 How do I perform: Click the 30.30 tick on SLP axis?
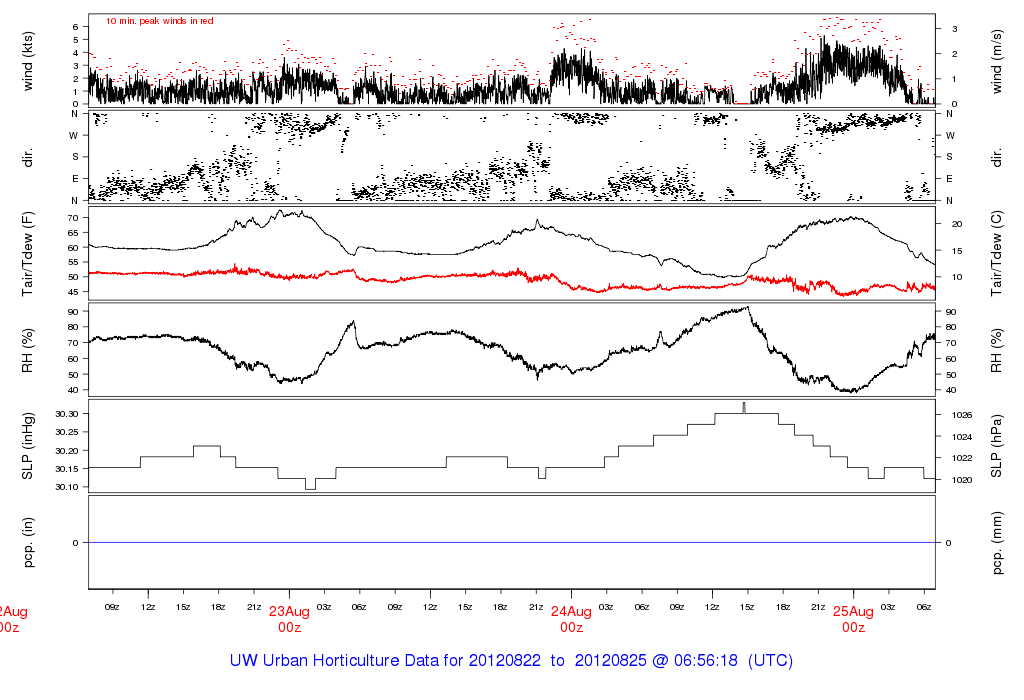coord(67,414)
